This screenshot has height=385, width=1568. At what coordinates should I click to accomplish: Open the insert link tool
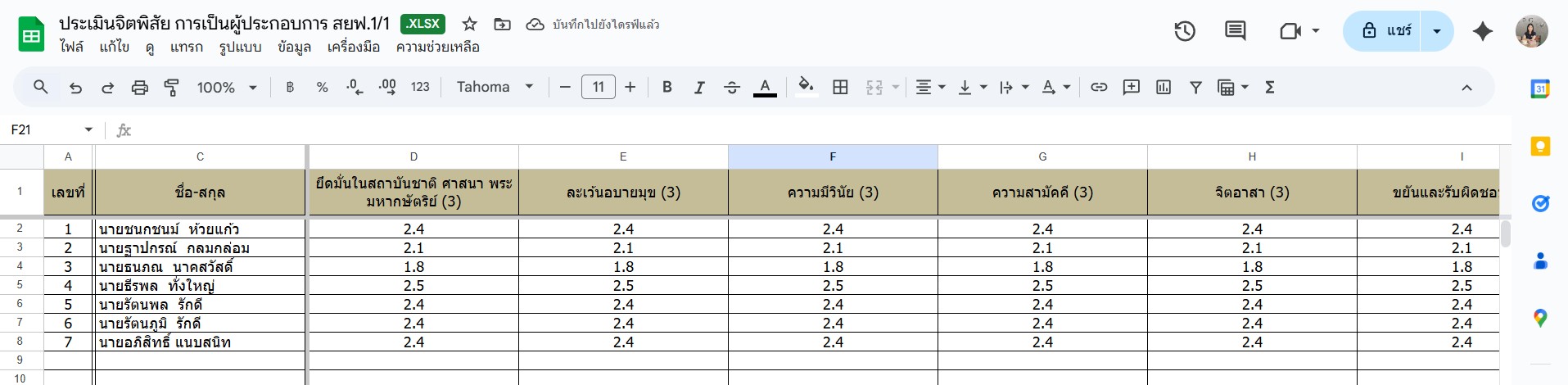pos(1099,87)
